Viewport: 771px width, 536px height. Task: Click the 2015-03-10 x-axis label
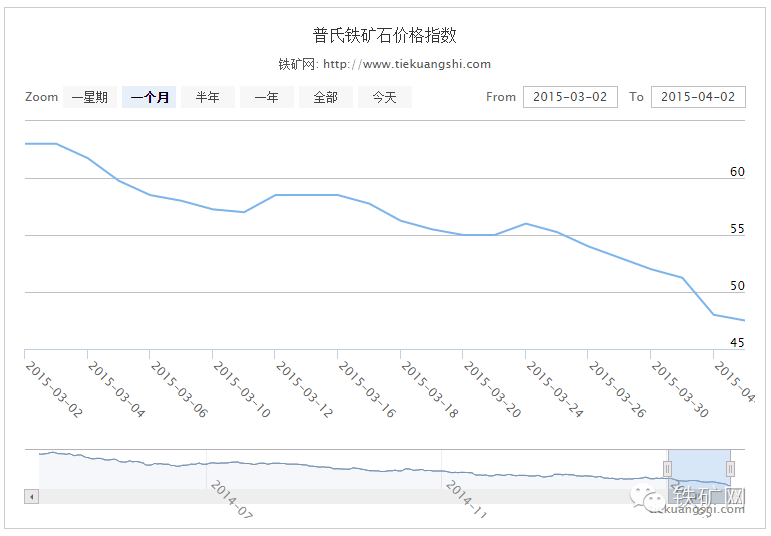pyautogui.click(x=241, y=389)
